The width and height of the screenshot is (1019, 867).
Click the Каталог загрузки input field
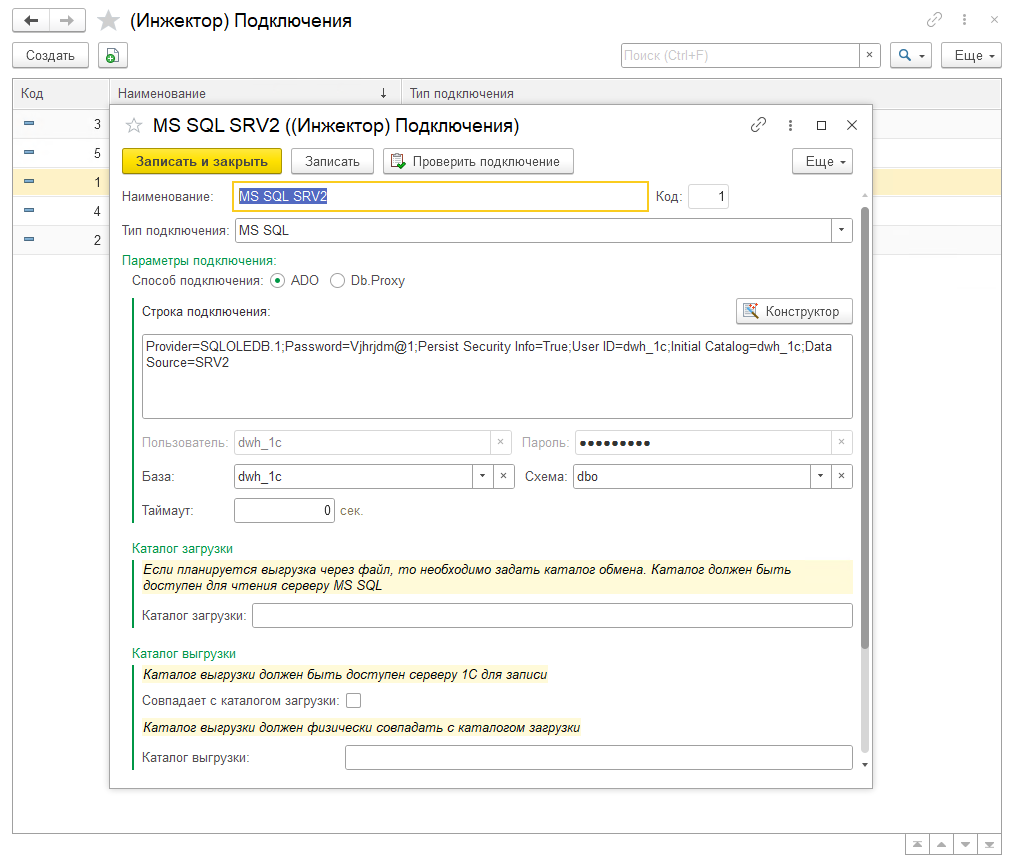pos(552,615)
